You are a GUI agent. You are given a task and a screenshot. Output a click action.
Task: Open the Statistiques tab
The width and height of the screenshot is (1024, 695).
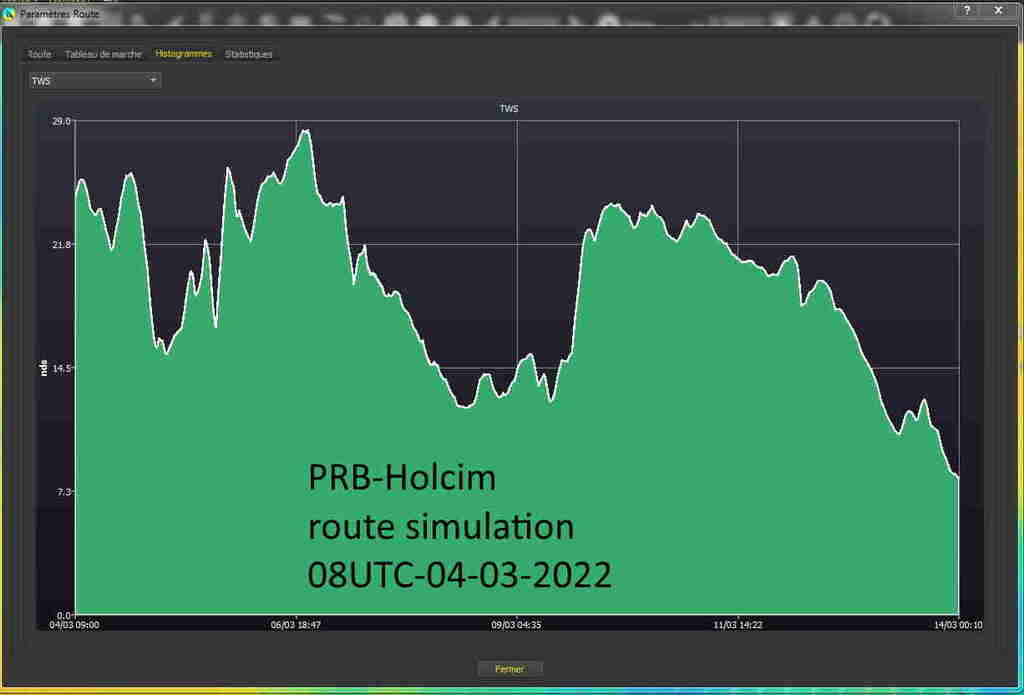point(249,54)
